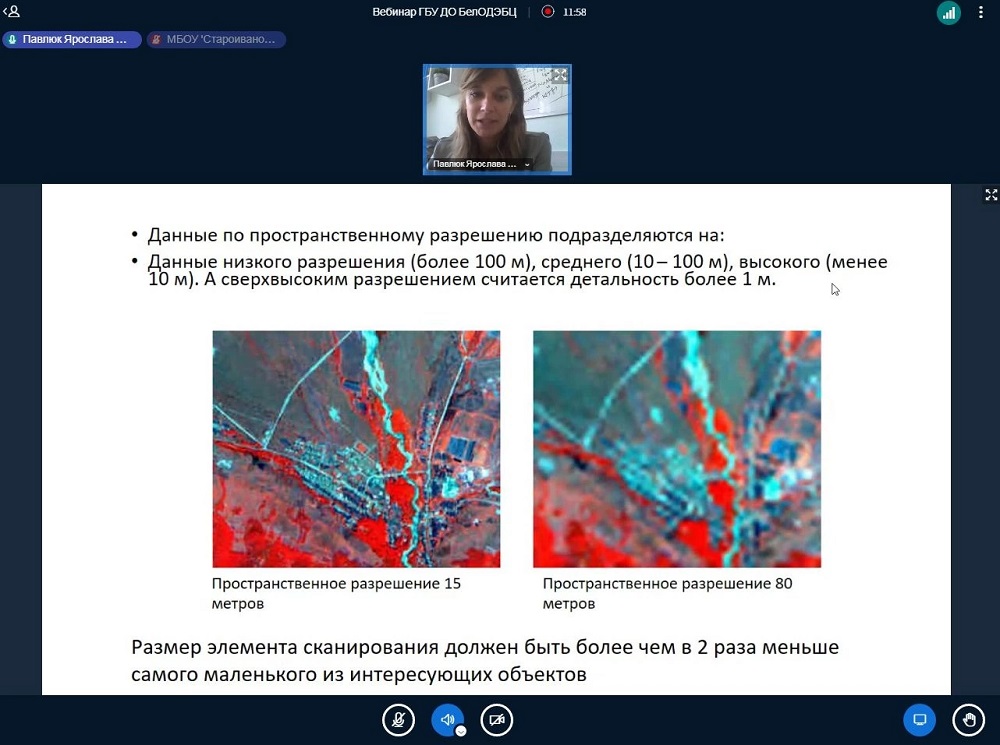Toggle the audio speaker button
This screenshot has width=1000, height=745.
[447, 720]
